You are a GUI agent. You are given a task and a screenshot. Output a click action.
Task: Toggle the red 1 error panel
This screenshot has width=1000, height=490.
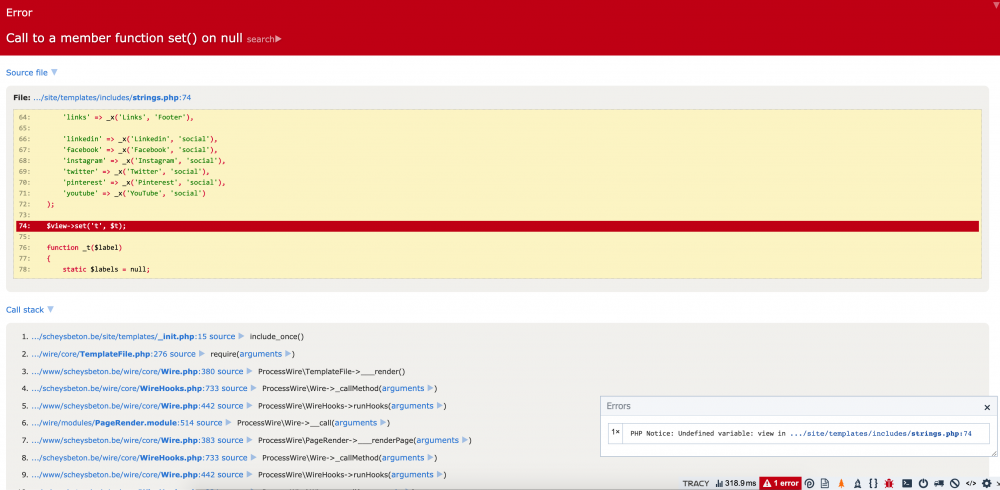coord(780,483)
